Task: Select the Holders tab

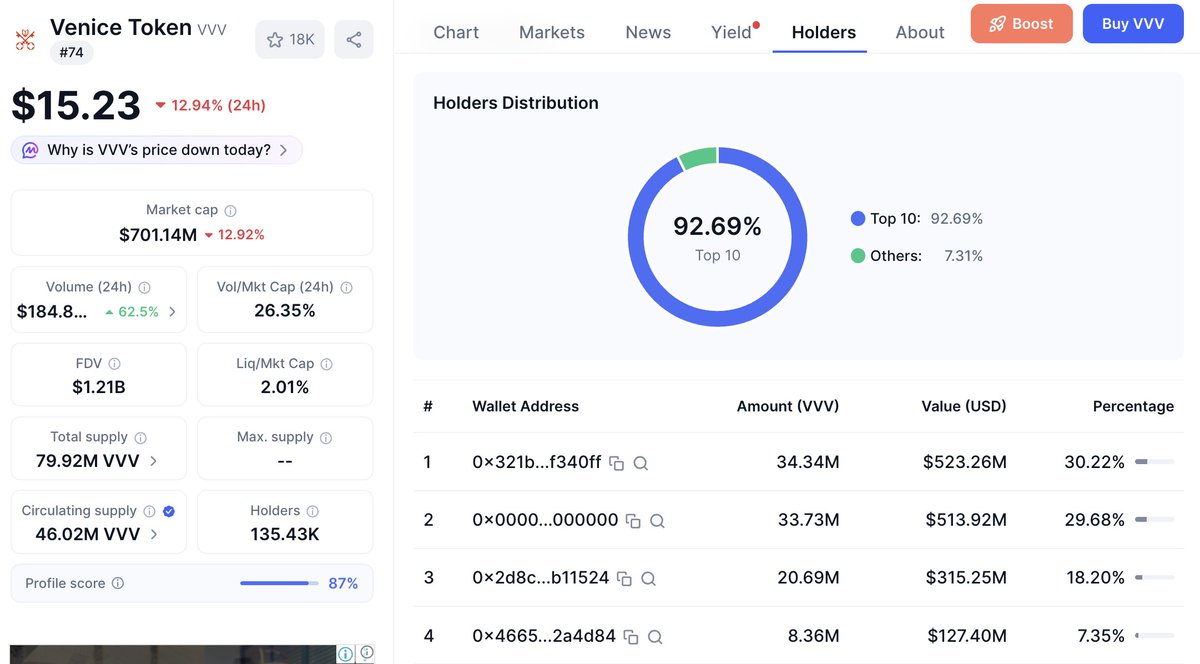Action: 824,32
